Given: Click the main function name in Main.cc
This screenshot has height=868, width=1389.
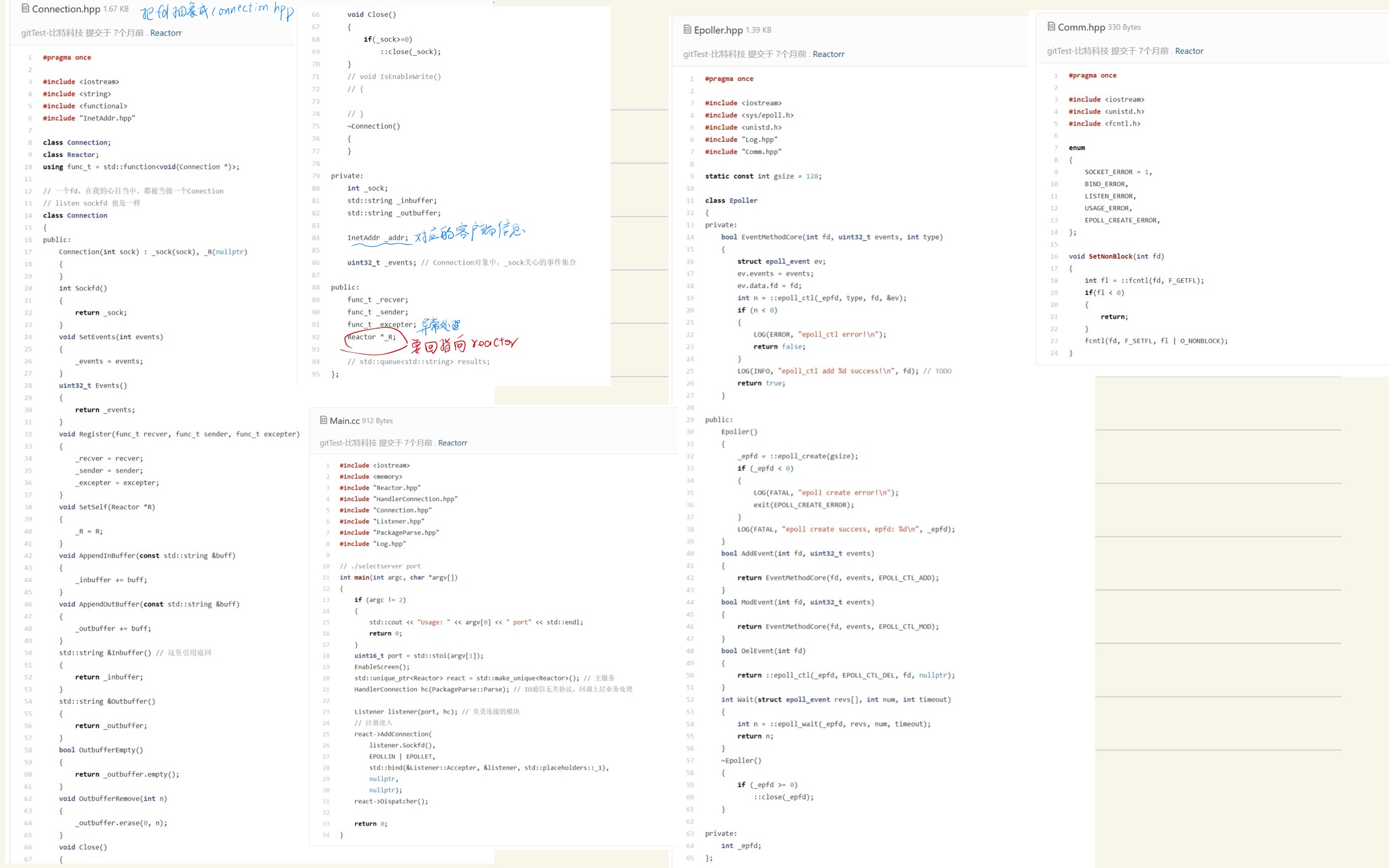Looking at the screenshot, I should point(362,578).
